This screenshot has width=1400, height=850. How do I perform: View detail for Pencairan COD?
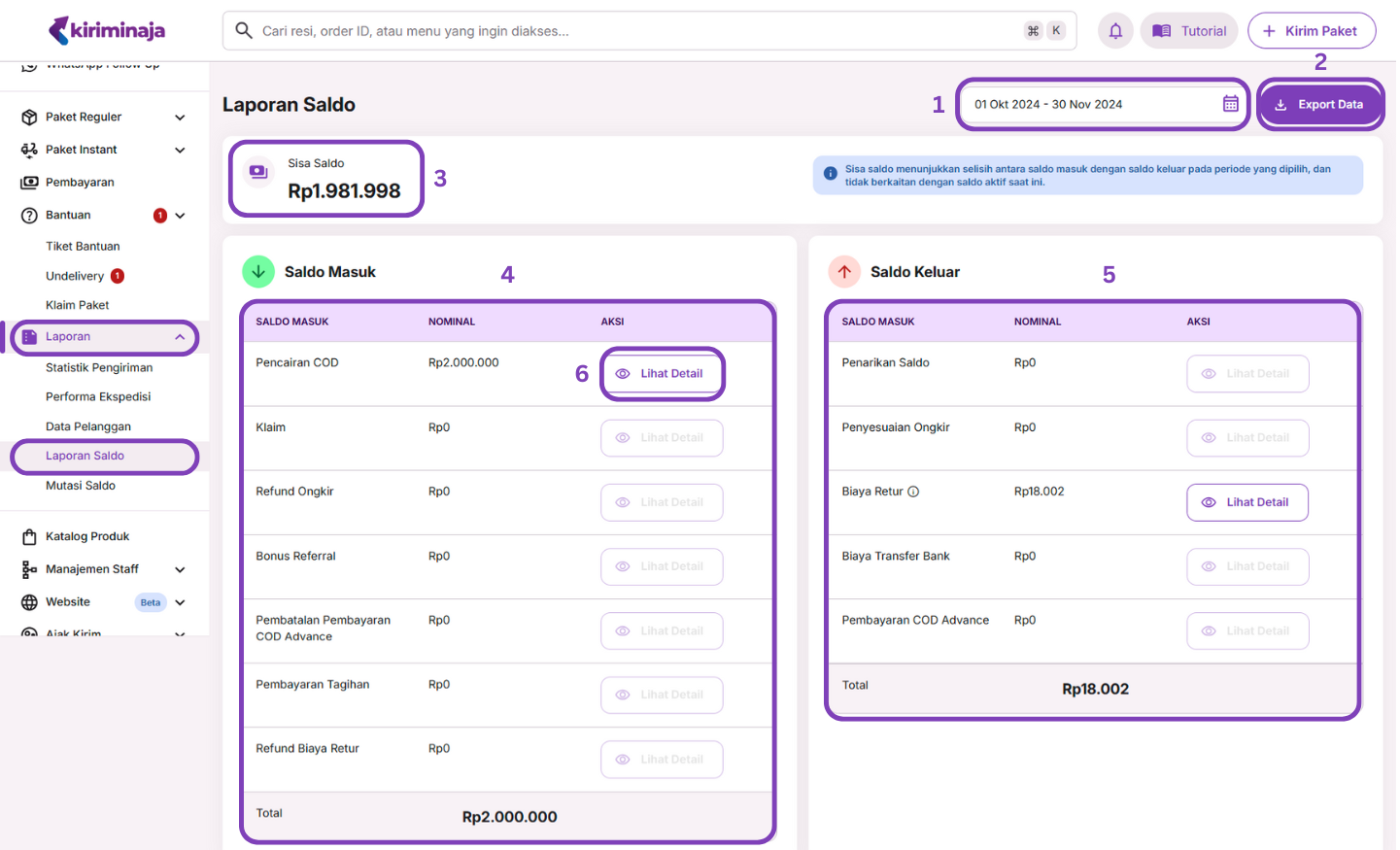pyautogui.click(x=662, y=373)
